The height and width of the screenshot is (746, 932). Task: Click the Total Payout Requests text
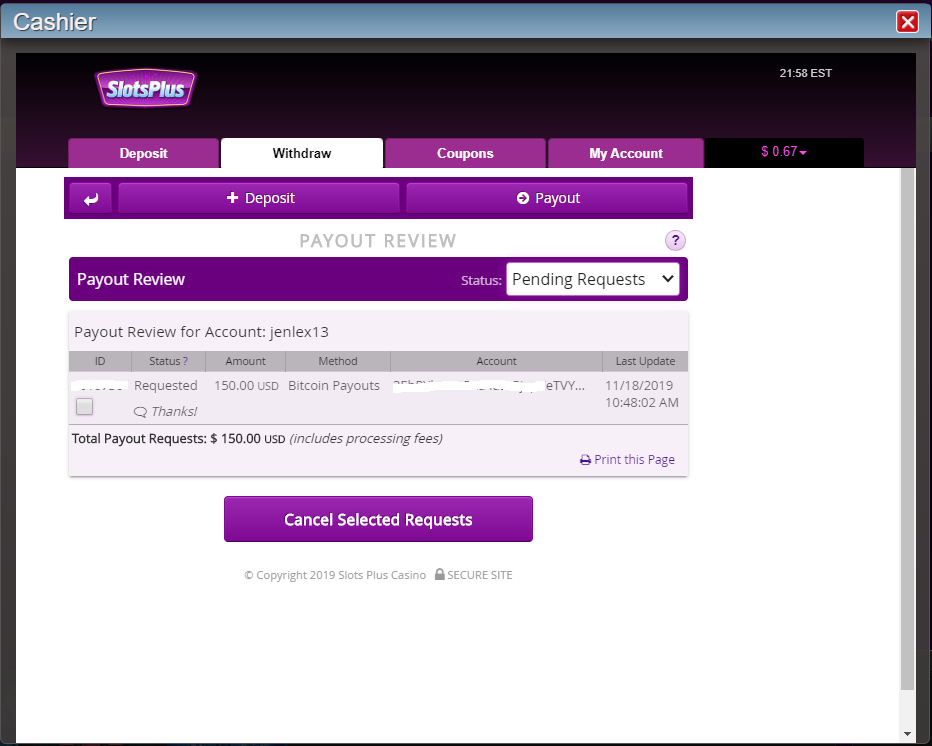pyautogui.click(x=257, y=439)
